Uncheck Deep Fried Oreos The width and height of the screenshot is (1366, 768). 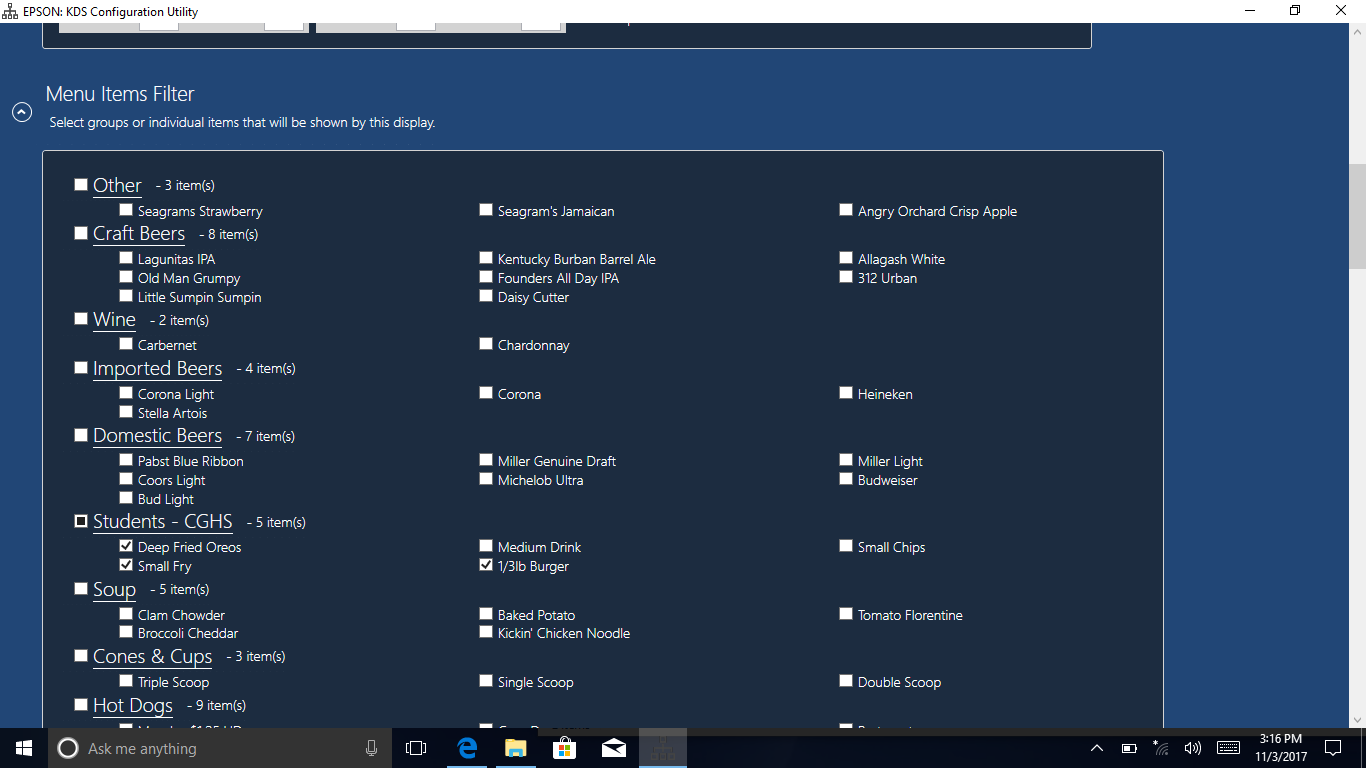tap(126, 545)
